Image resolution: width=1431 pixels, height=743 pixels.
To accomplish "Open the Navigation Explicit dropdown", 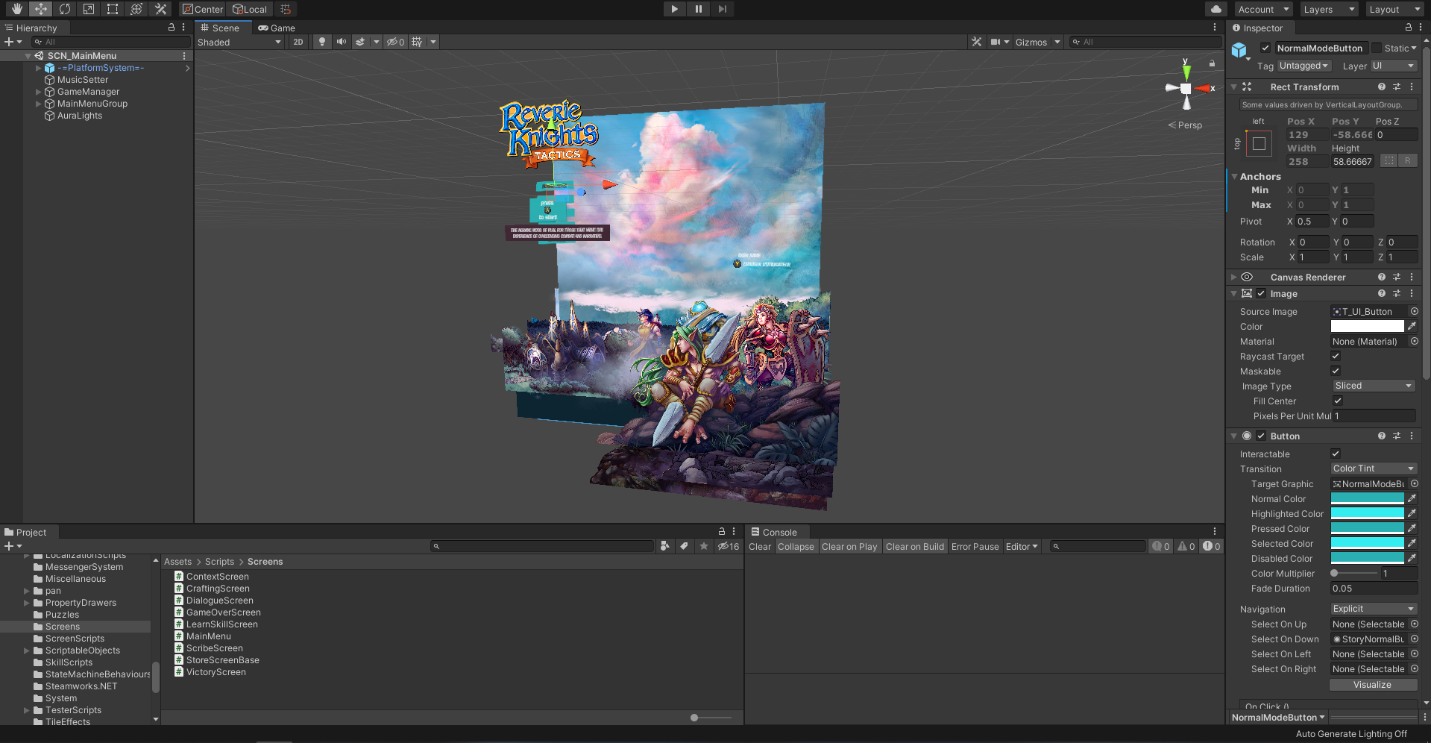I will point(1374,609).
